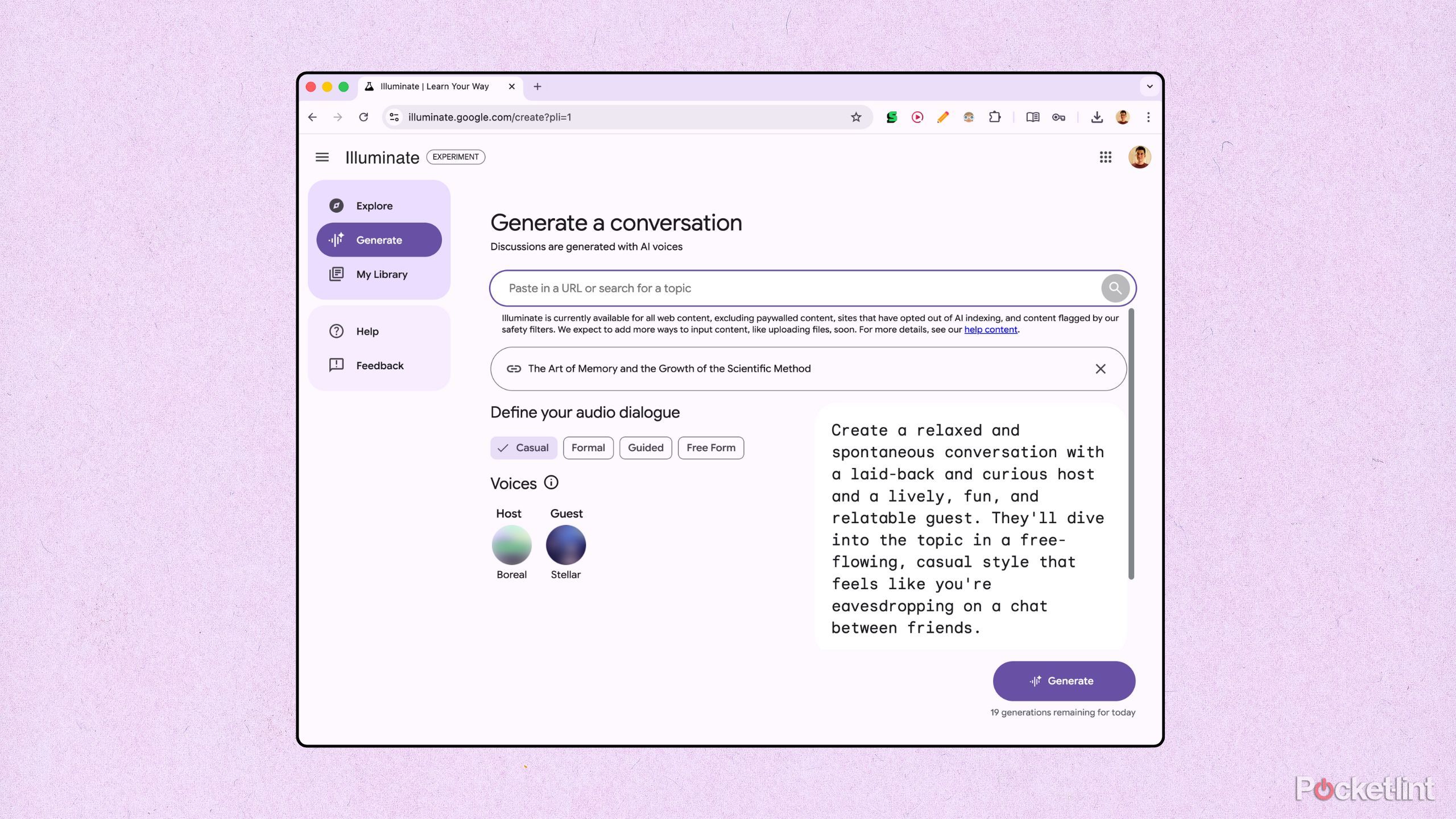Image resolution: width=1456 pixels, height=819 pixels.
Task: Open Chrome three-dot menu
Action: click(x=1148, y=117)
